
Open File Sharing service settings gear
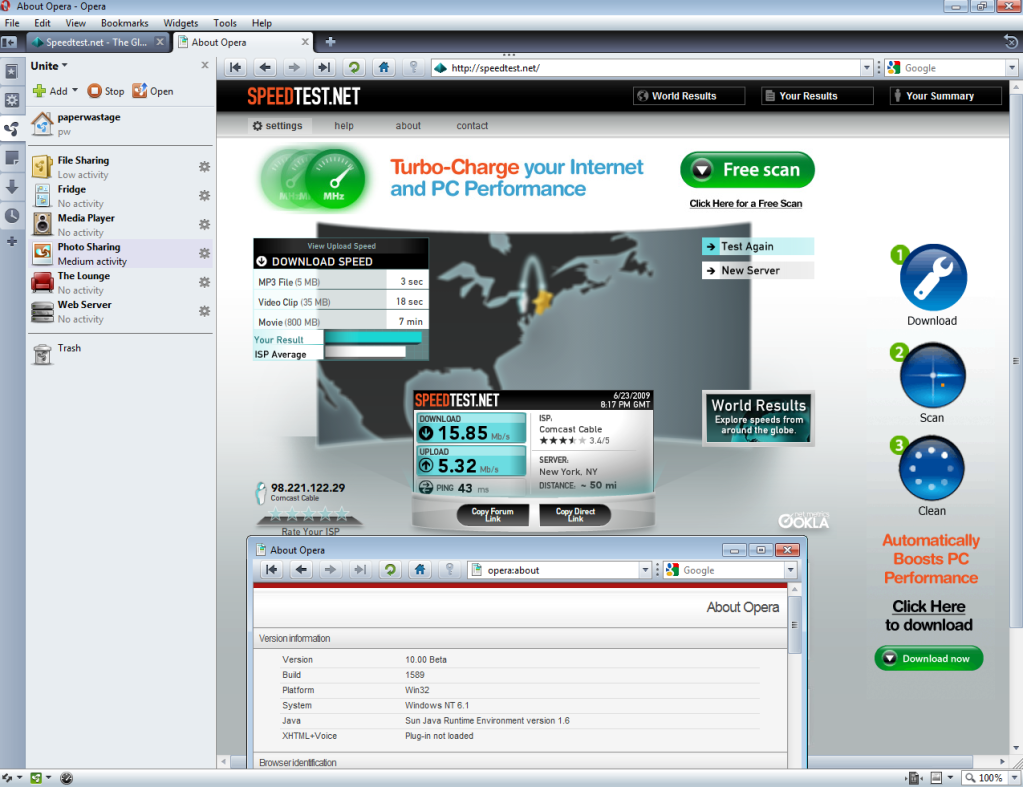[x=204, y=166]
